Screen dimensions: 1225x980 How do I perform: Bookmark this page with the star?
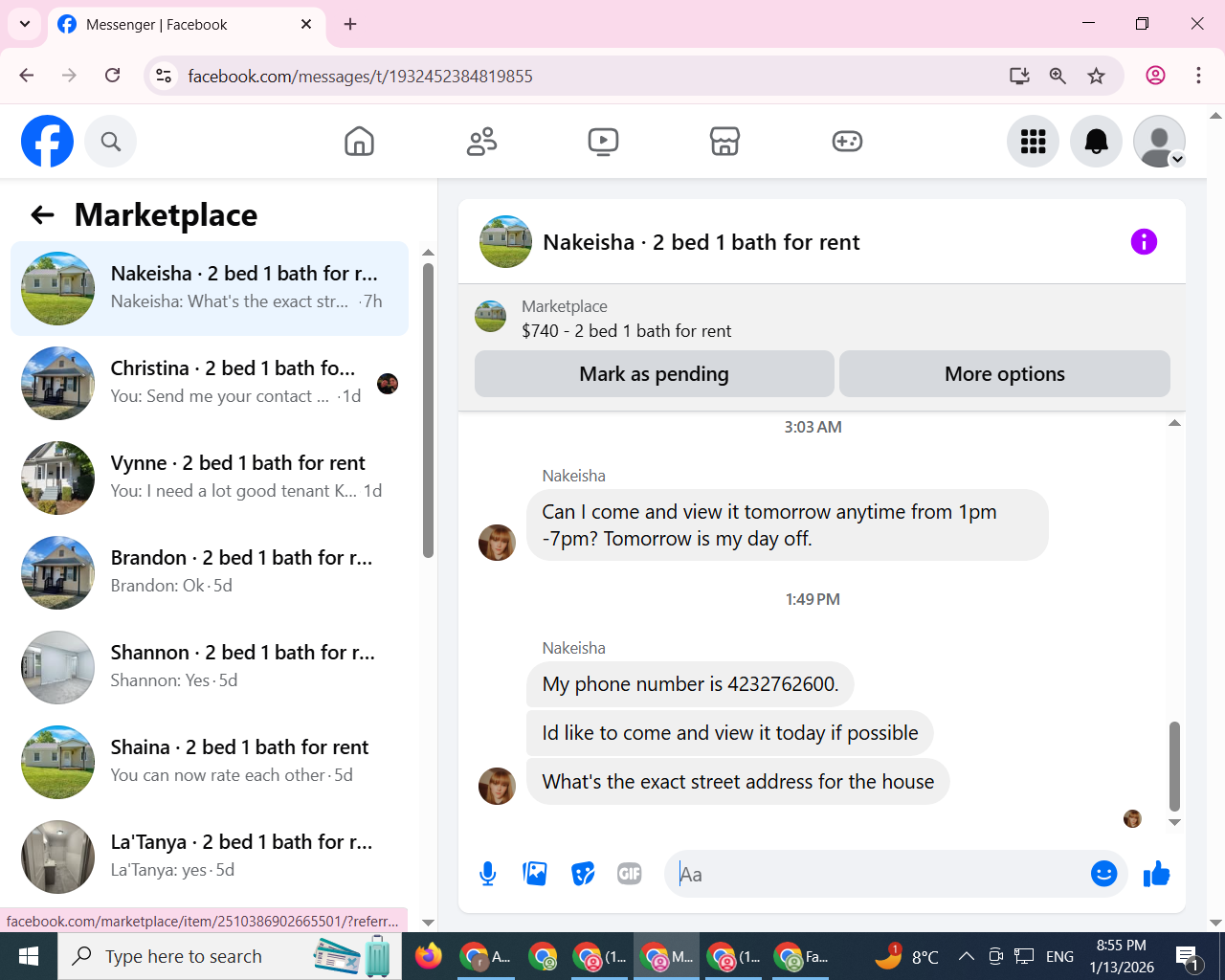click(1096, 76)
